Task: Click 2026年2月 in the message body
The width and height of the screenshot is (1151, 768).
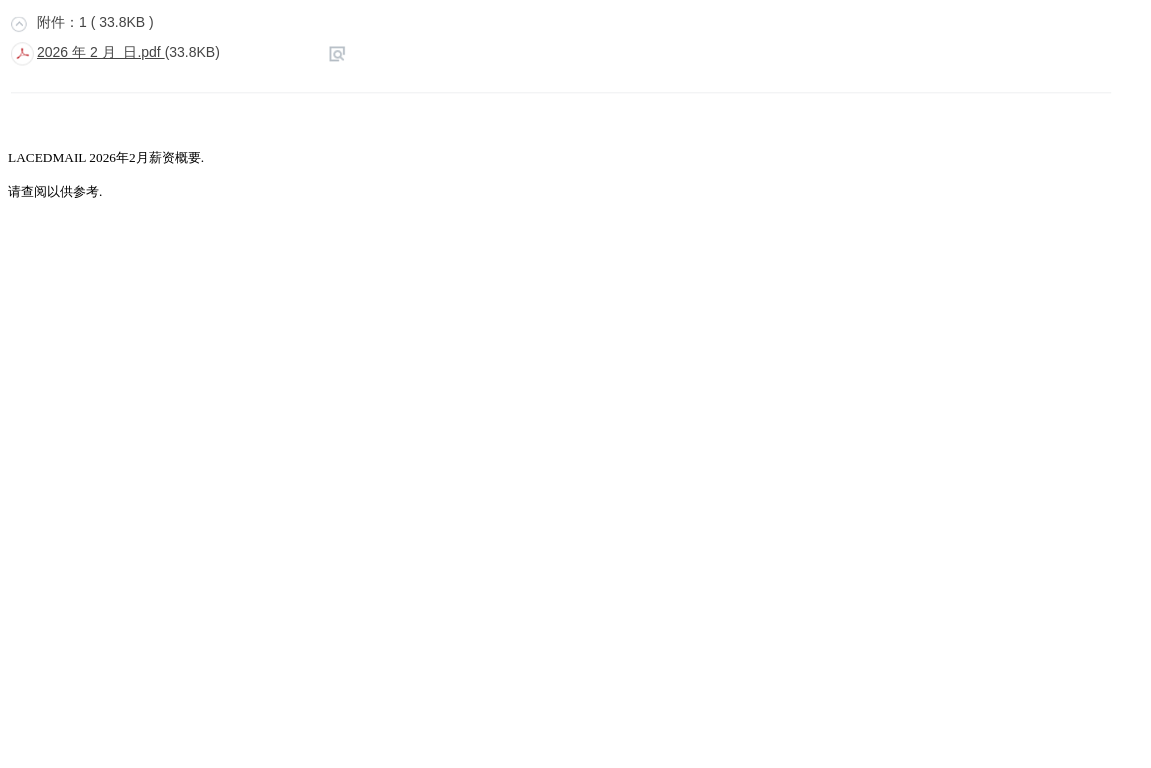Action: (x=118, y=158)
